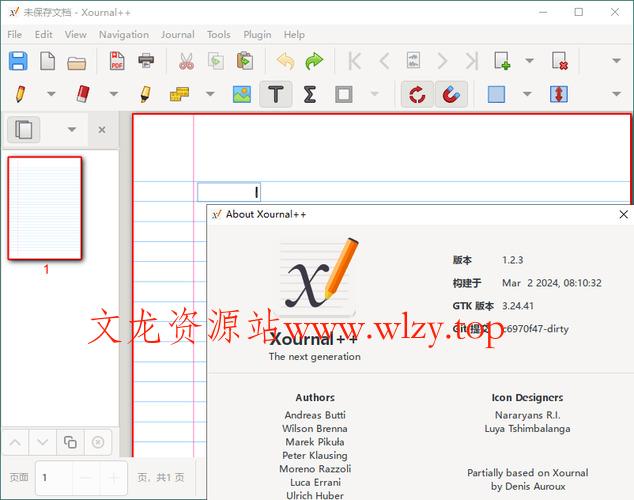The image size is (634, 500).
Task: Choose the draw rectangle shape tool
Action: coord(344,94)
